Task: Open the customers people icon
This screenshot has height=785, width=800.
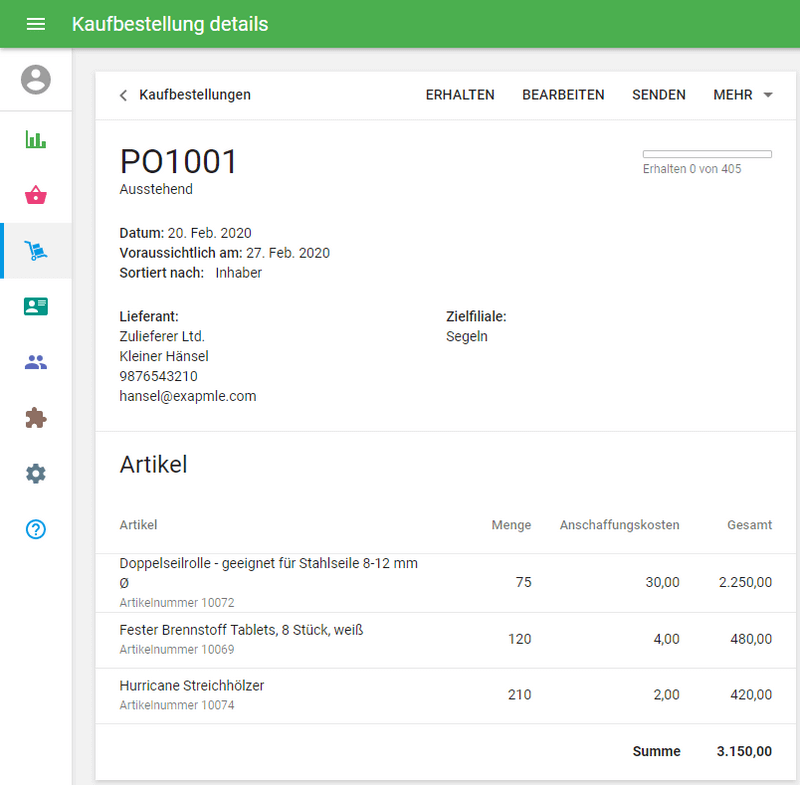Action: pyautogui.click(x=36, y=363)
